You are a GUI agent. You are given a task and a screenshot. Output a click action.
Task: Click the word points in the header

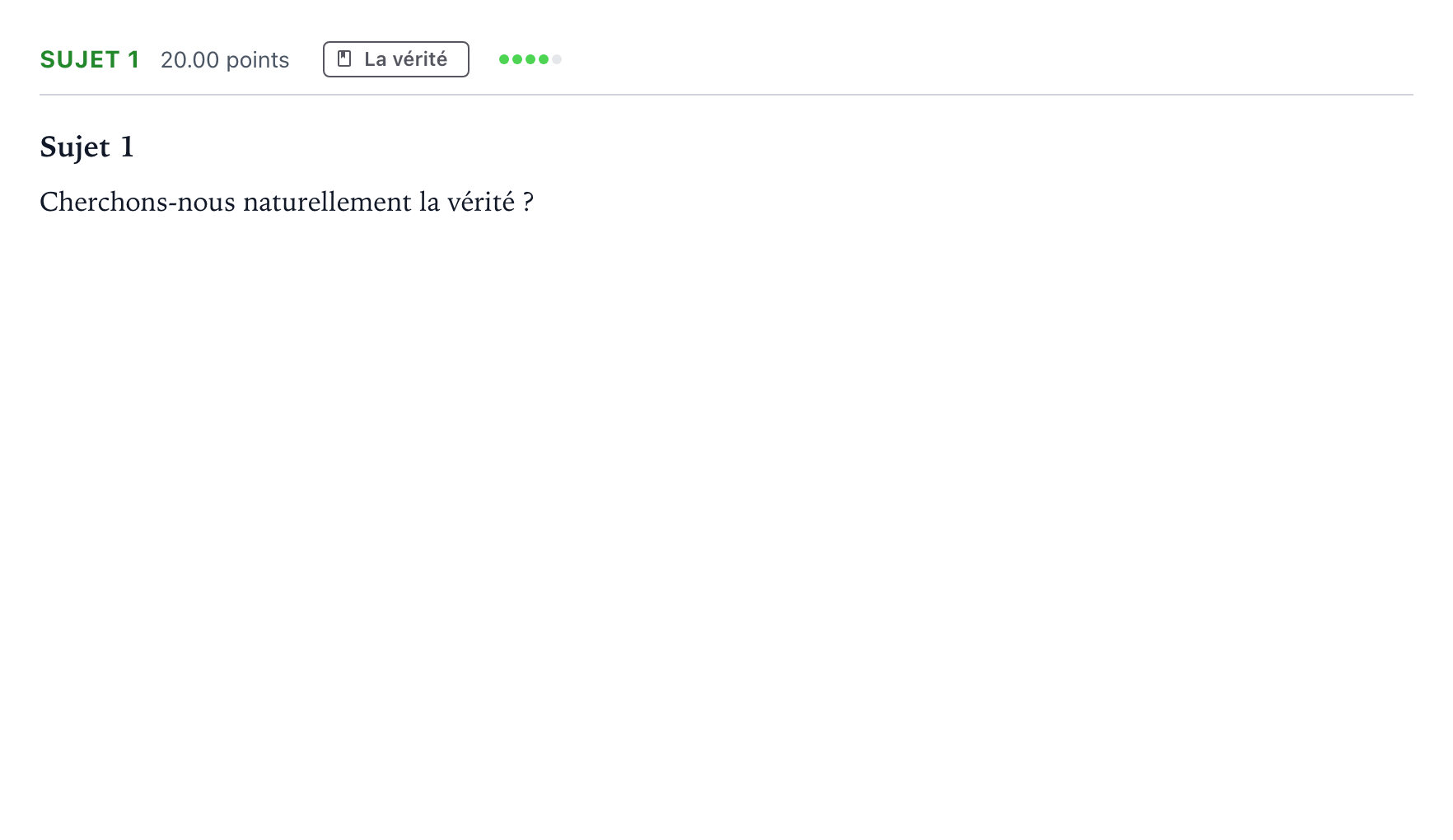[x=258, y=61]
